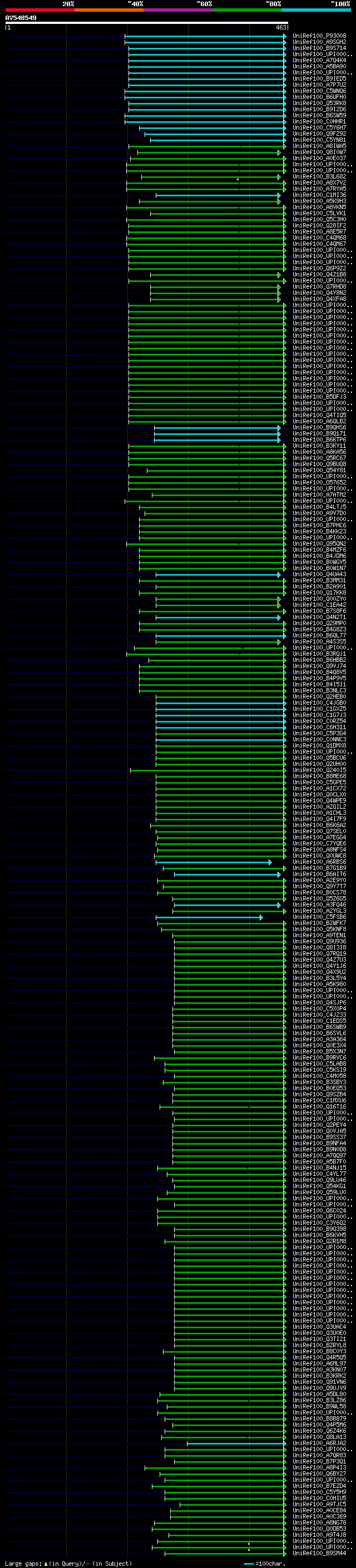
Task: Click hit UniRef100_Q4UA43
Action: click(x=319, y=574)
